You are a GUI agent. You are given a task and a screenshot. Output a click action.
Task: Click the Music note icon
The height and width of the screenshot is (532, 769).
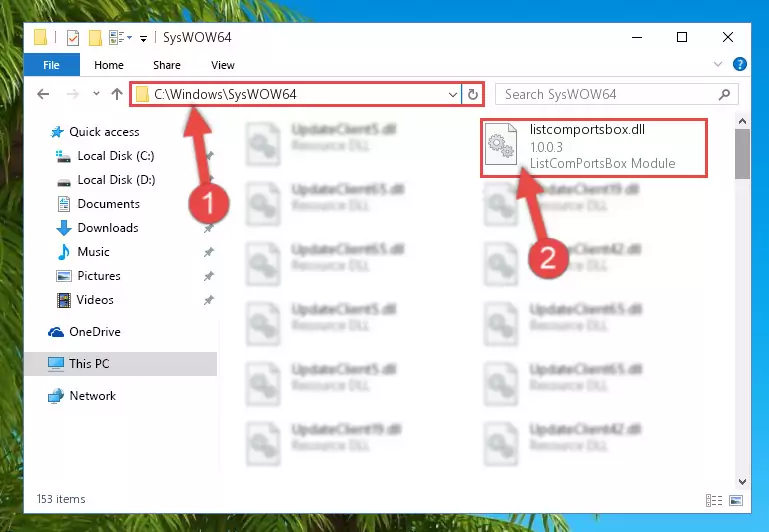(64, 252)
